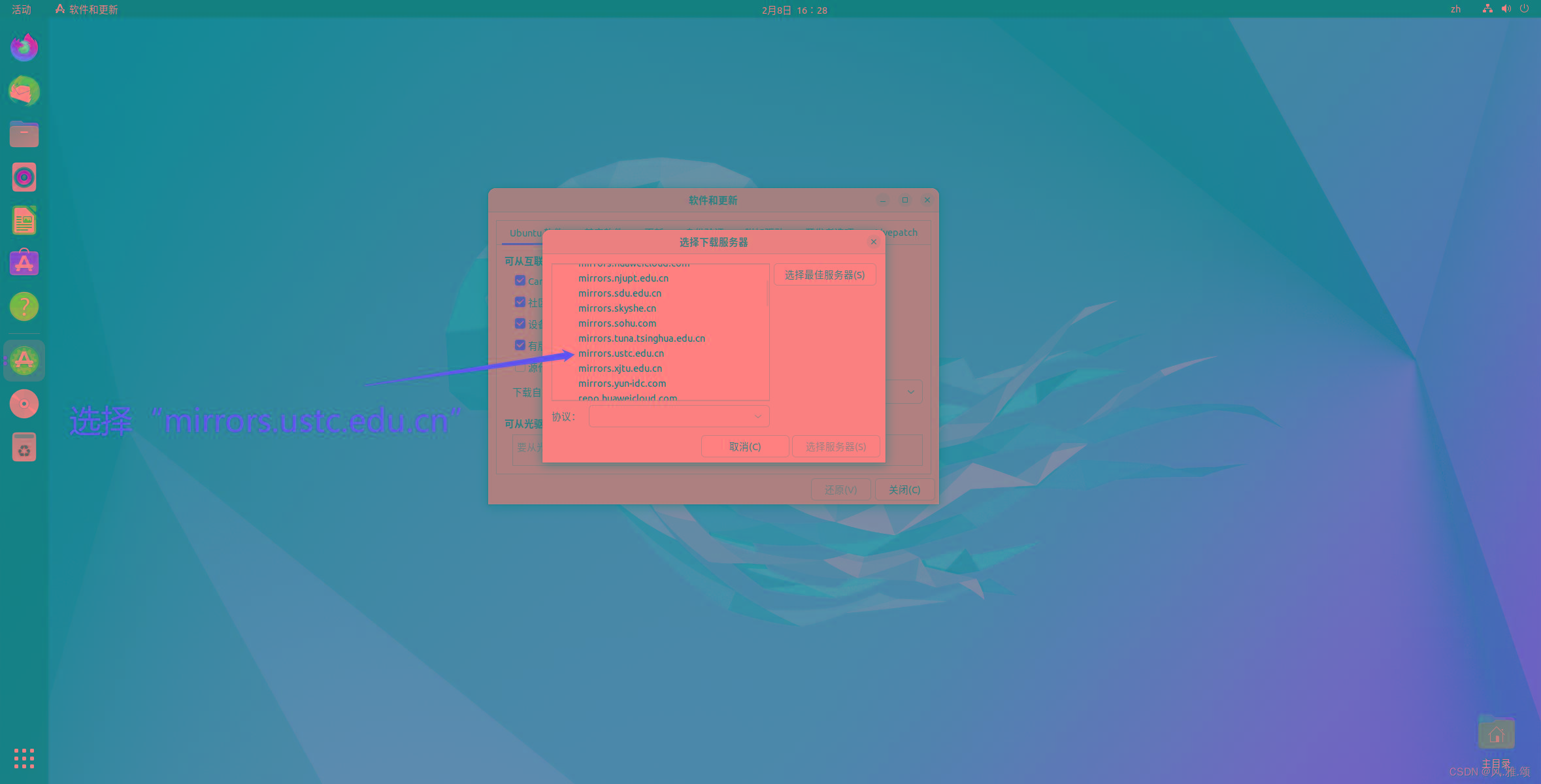
Task: Open the Files manager dock icon
Action: tap(24, 134)
